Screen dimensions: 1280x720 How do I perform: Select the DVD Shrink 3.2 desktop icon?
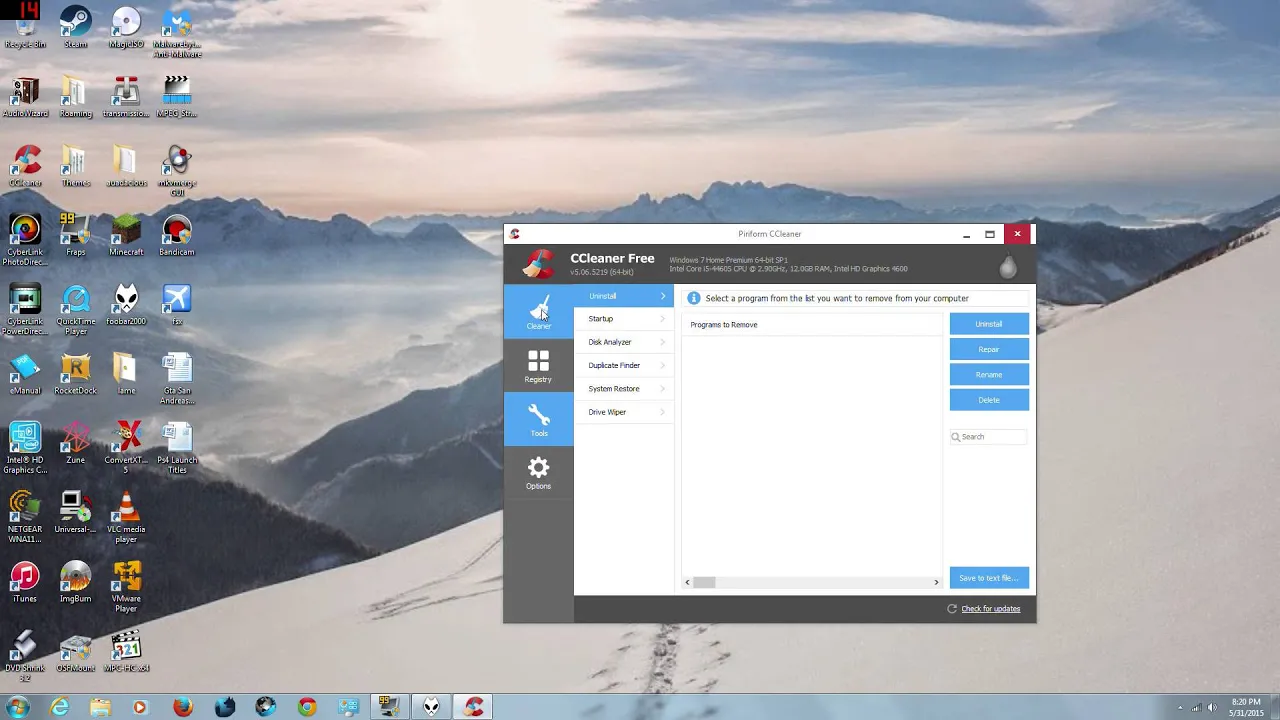tap(25, 657)
